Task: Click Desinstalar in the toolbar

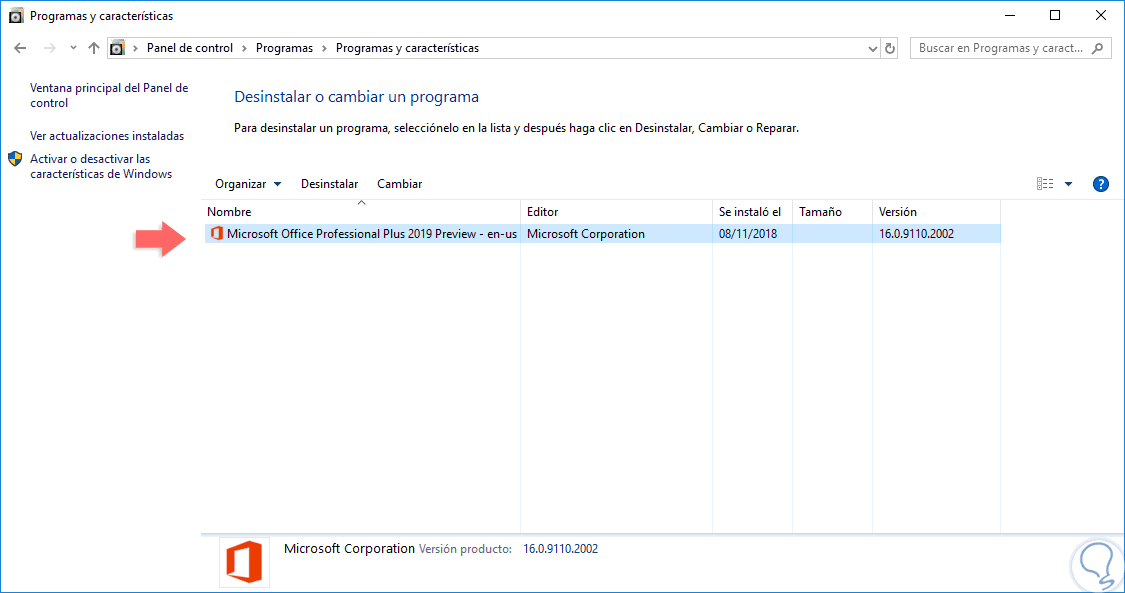Action: [329, 184]
